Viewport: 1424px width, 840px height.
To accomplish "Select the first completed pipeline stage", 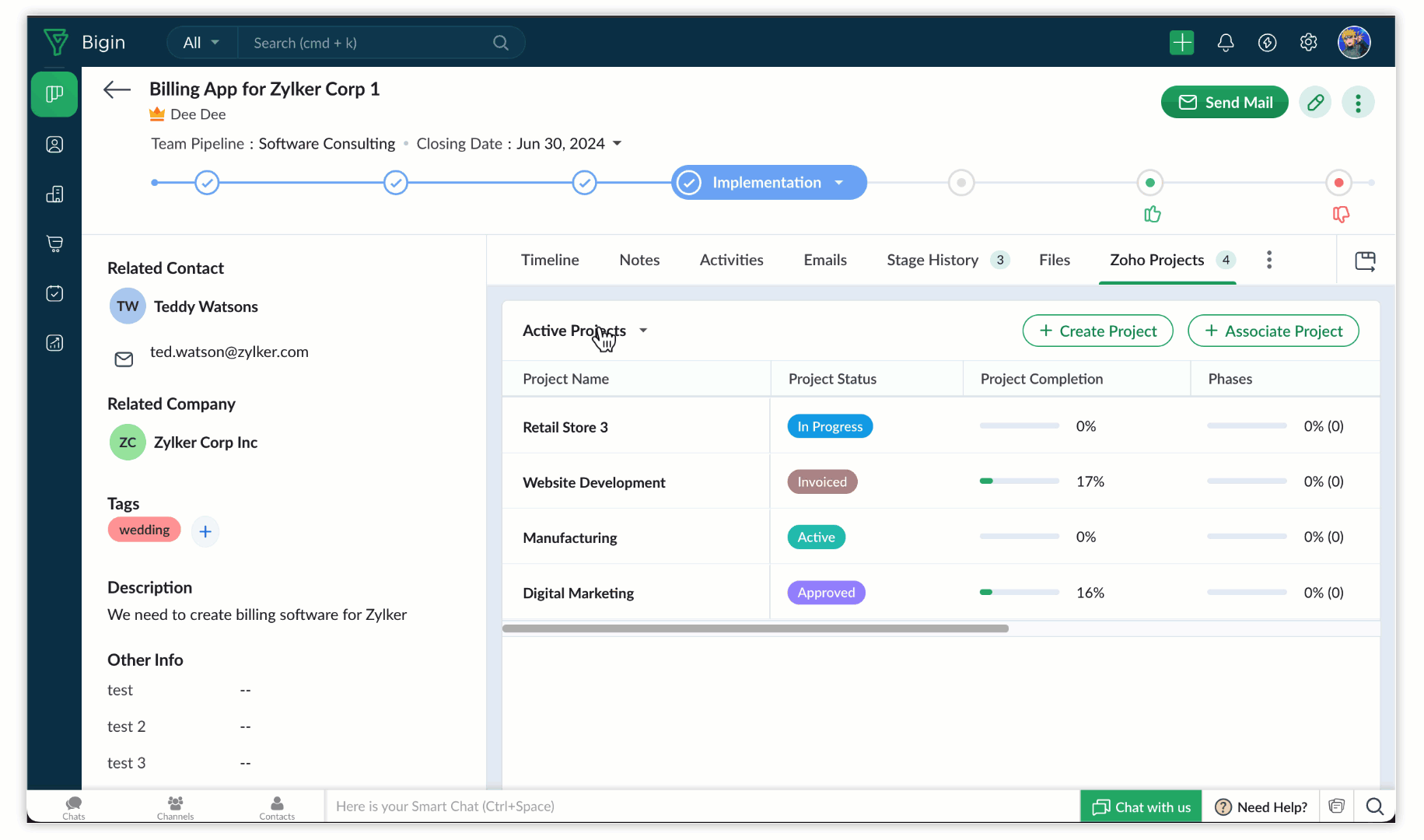I will (207, 183).
